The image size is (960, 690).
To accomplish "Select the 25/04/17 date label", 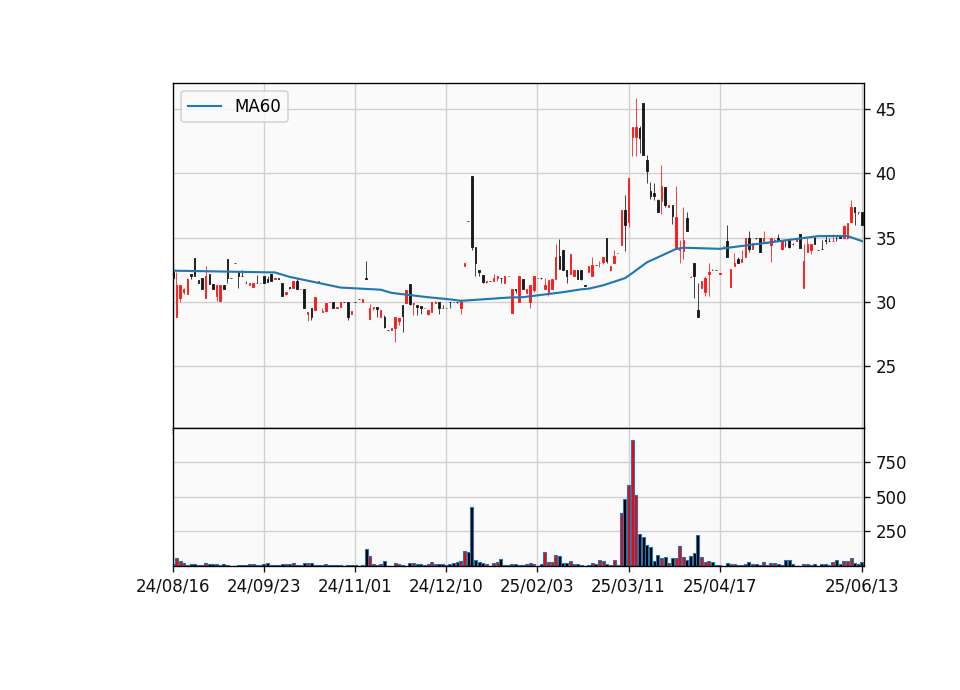I will click(719, 586).
